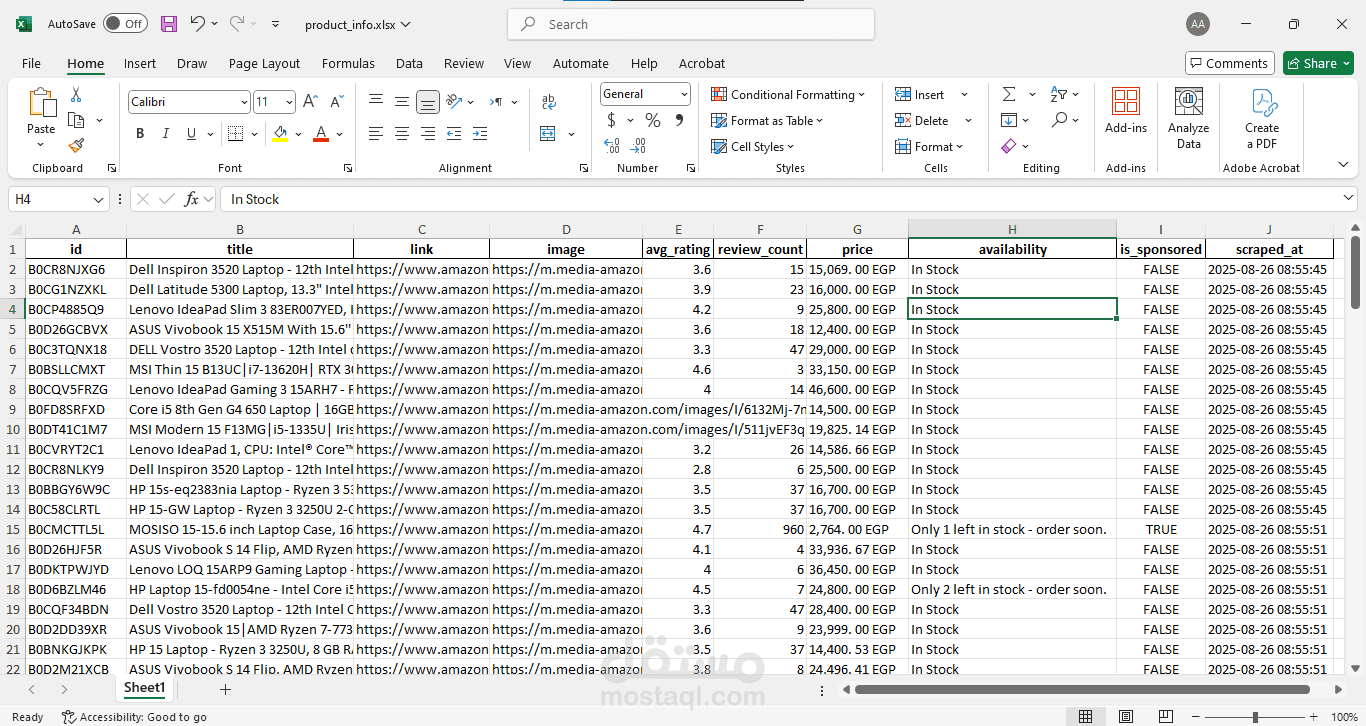
Task: Toggle Top Align vertical alignment
Action: click(x=376, y=102)
